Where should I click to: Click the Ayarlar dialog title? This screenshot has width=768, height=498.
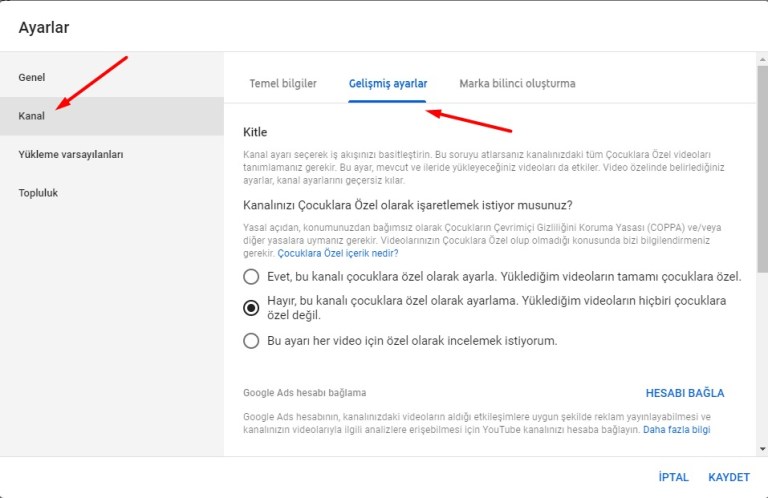click(44, 27)
